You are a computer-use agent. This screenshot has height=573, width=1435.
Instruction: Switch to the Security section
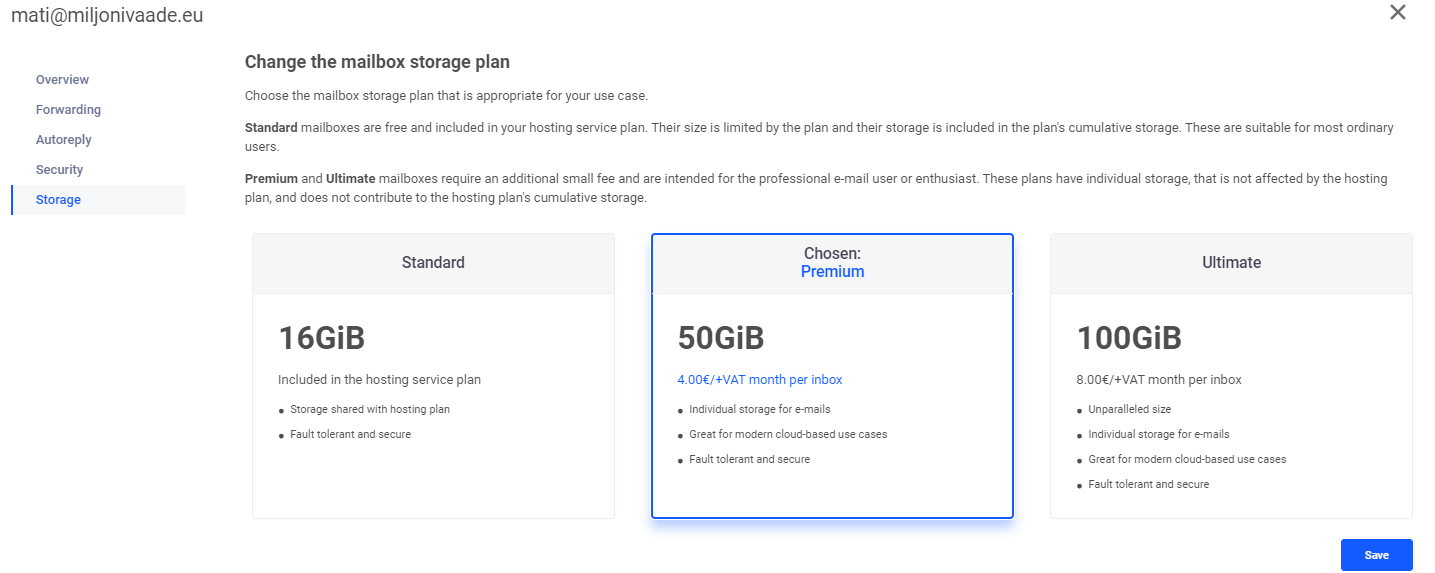pyautogui.click(x=60, y=170)
